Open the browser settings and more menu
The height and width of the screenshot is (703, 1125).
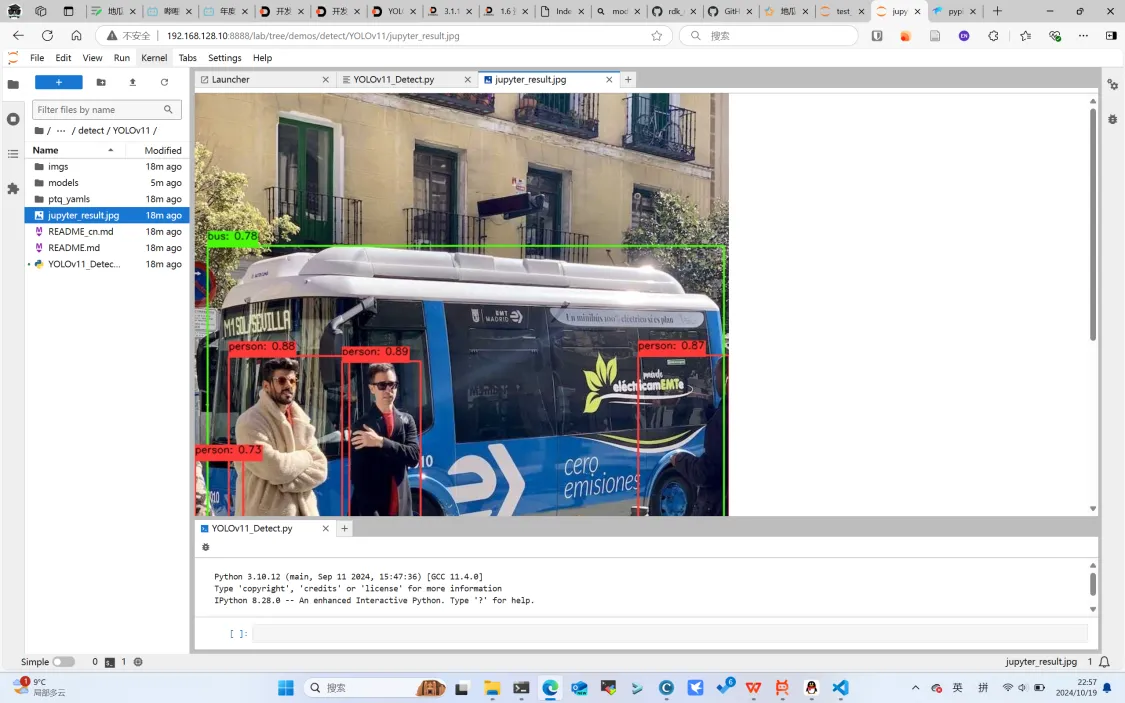(1083, 35)
